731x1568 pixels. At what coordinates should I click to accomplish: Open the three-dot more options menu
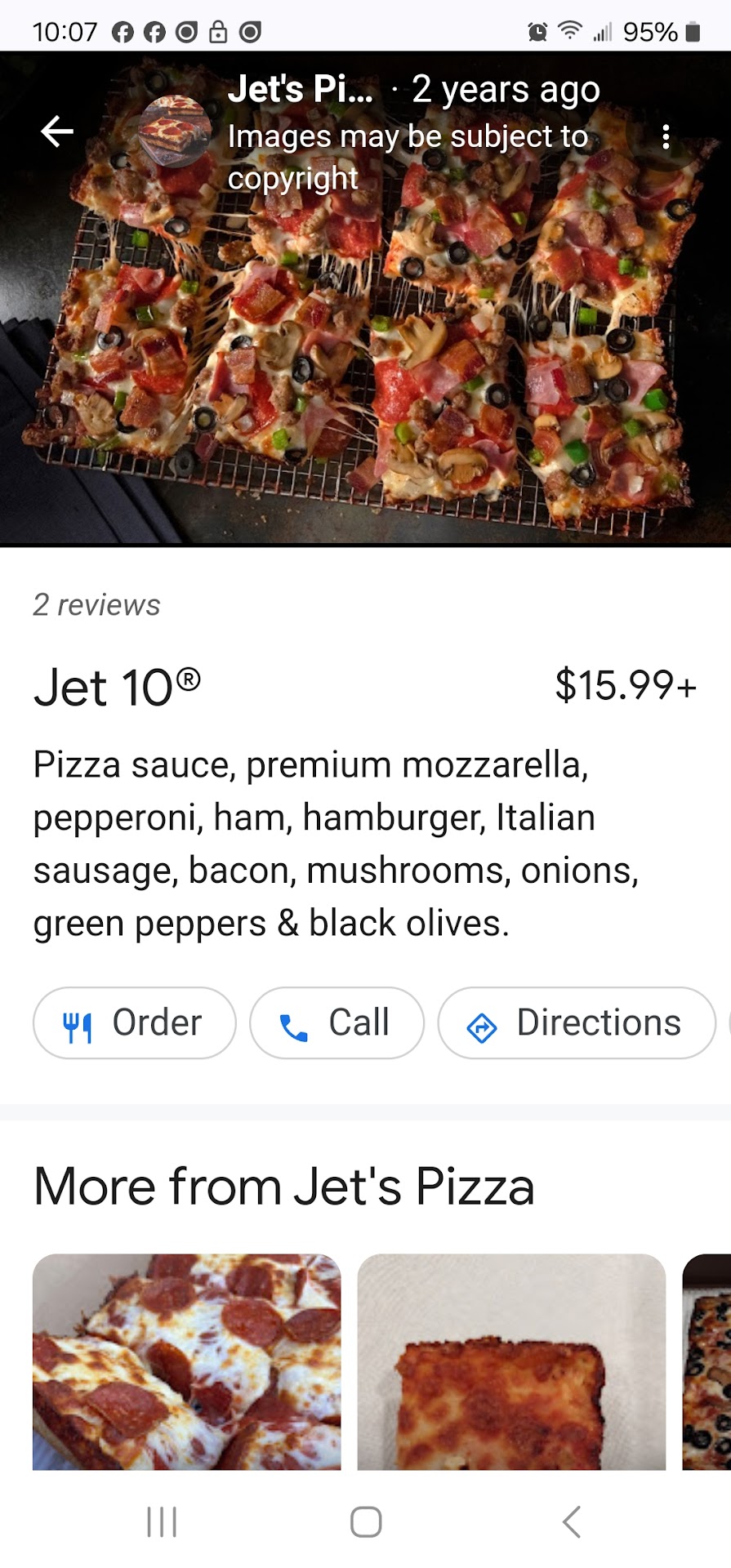pyautogui.click(x=666, y=136)
